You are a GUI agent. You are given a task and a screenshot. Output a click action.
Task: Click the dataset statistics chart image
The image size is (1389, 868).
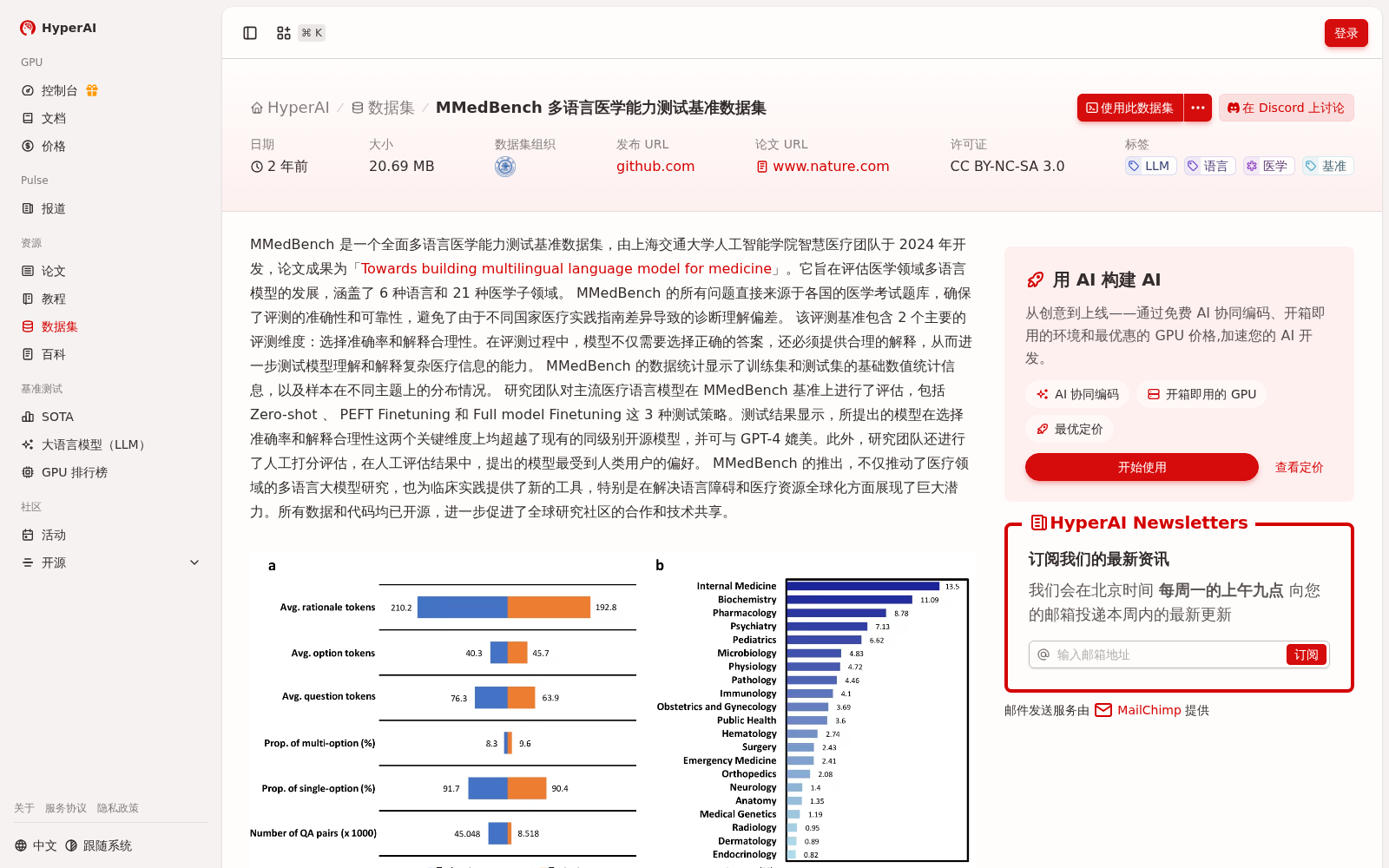613,709
